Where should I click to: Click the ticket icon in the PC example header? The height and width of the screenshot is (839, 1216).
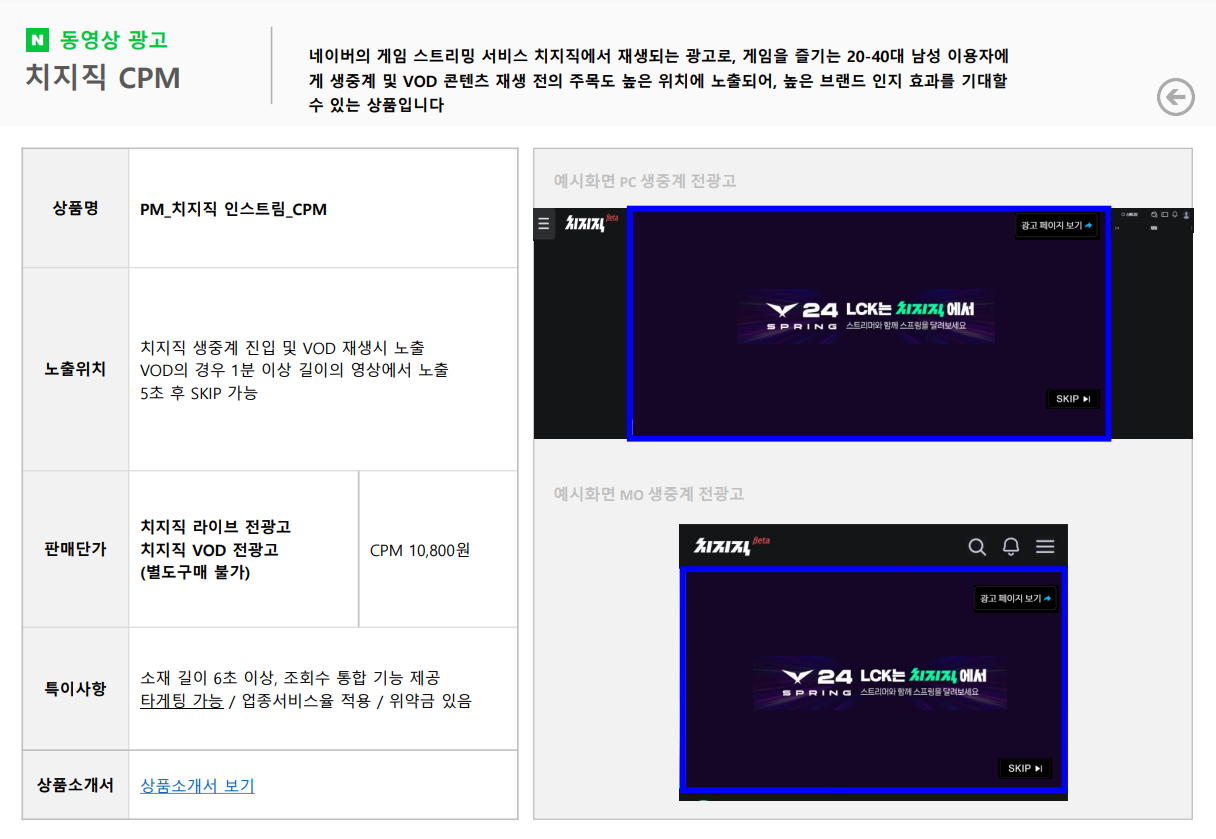tap(1163, 214)
